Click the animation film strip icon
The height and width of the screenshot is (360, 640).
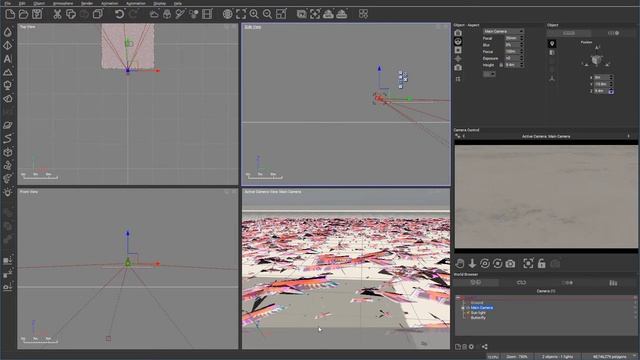207,14
